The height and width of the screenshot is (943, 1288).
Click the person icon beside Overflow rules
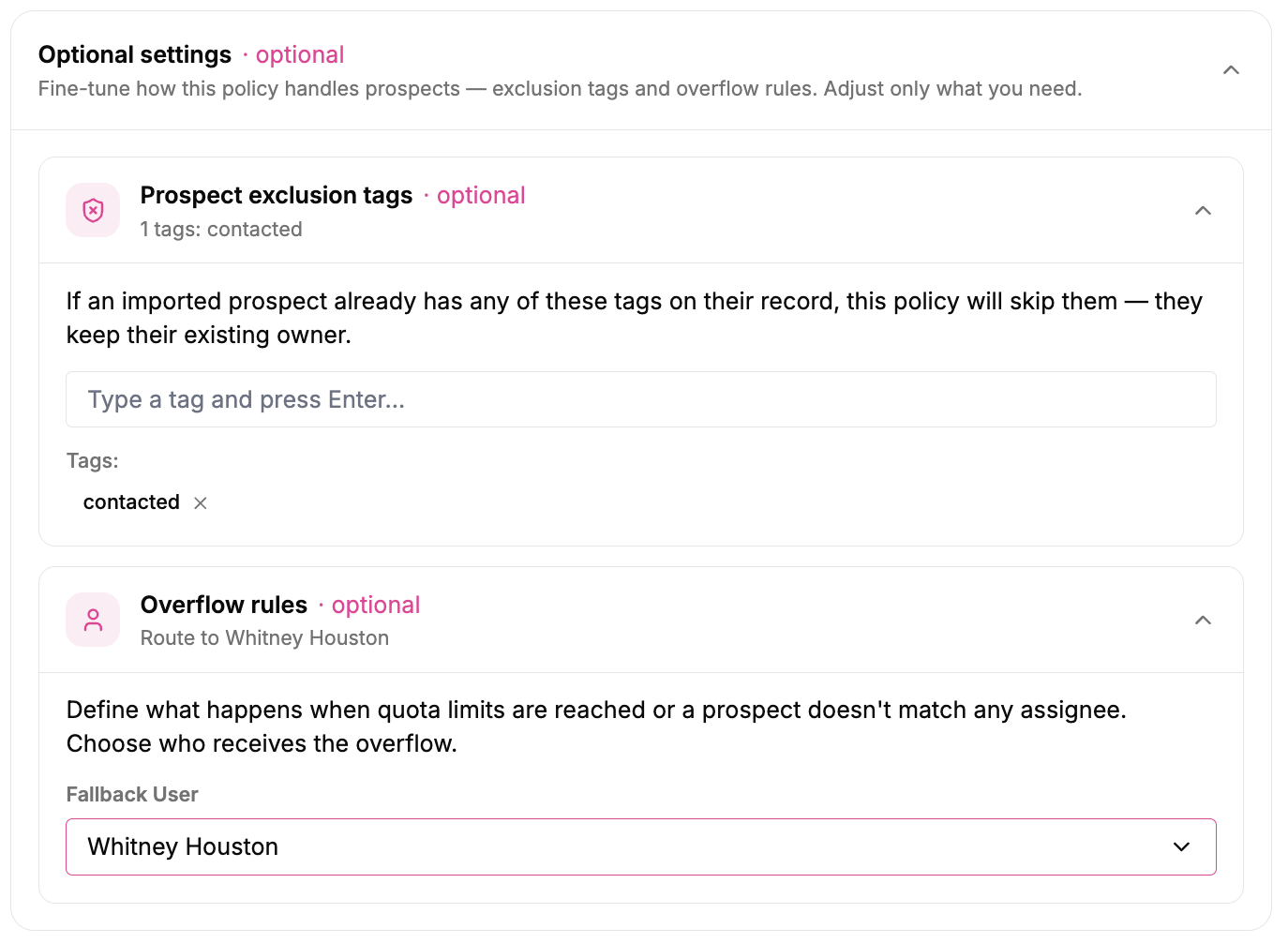click(93, 620)
